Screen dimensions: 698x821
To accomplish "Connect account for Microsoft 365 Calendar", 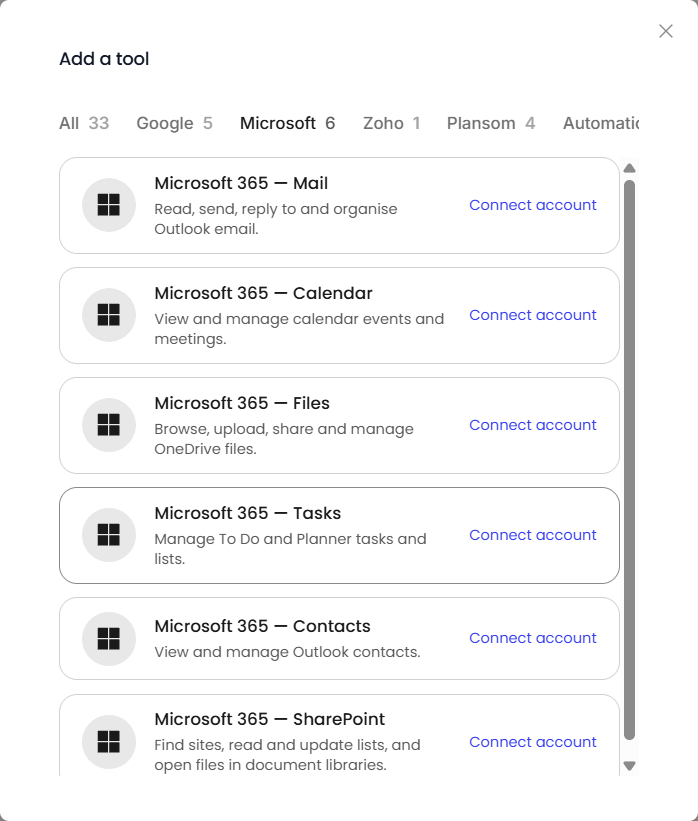I will tap(533, 315).
